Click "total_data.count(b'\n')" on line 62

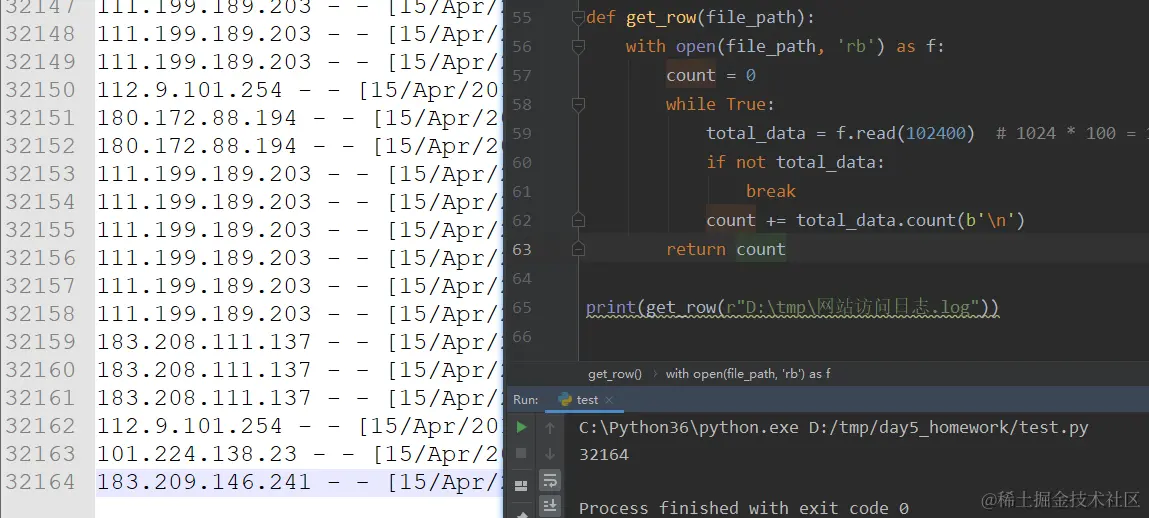(x=910, y=220)
